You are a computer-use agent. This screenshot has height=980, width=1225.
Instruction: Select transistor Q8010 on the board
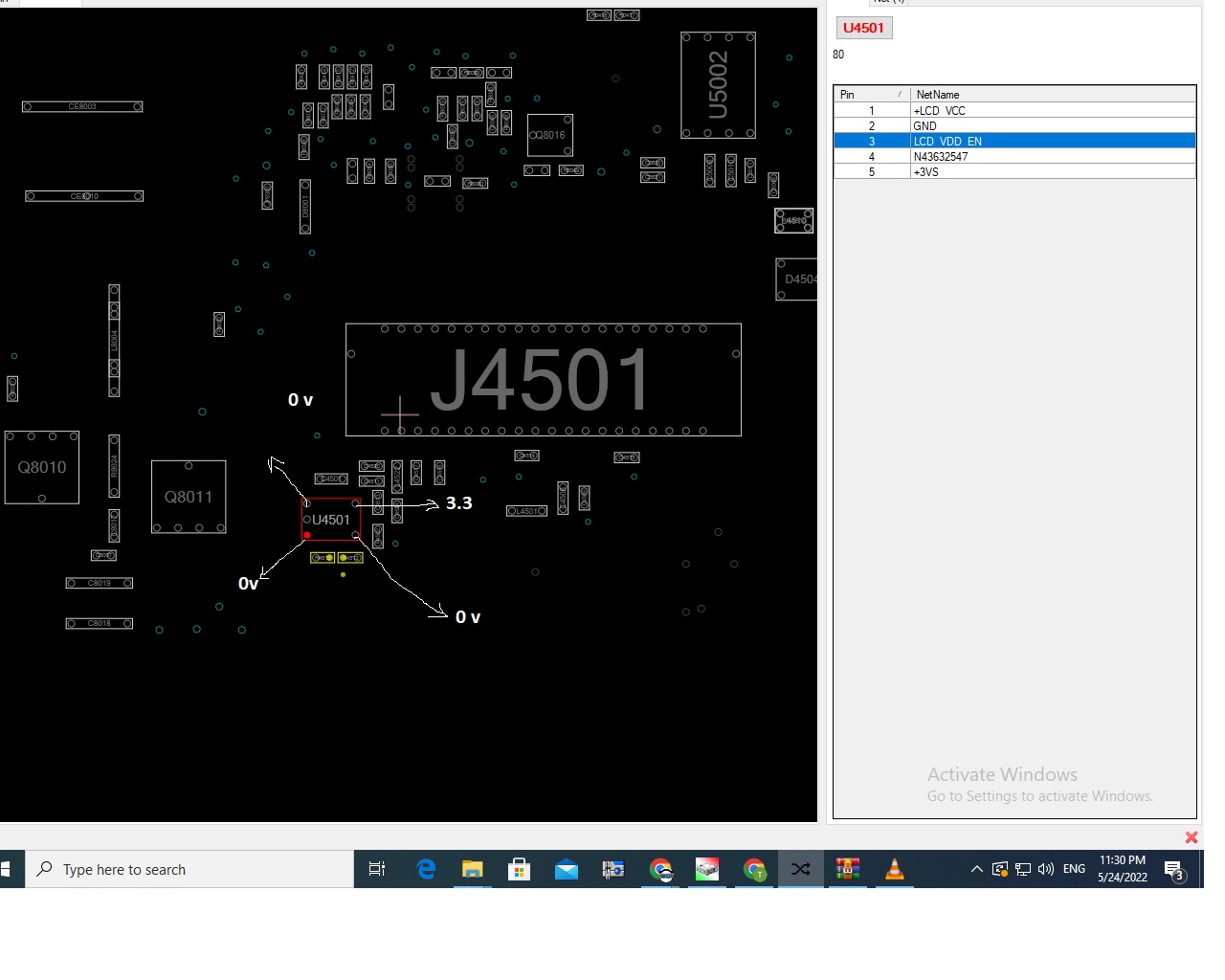tap(42, 467)
